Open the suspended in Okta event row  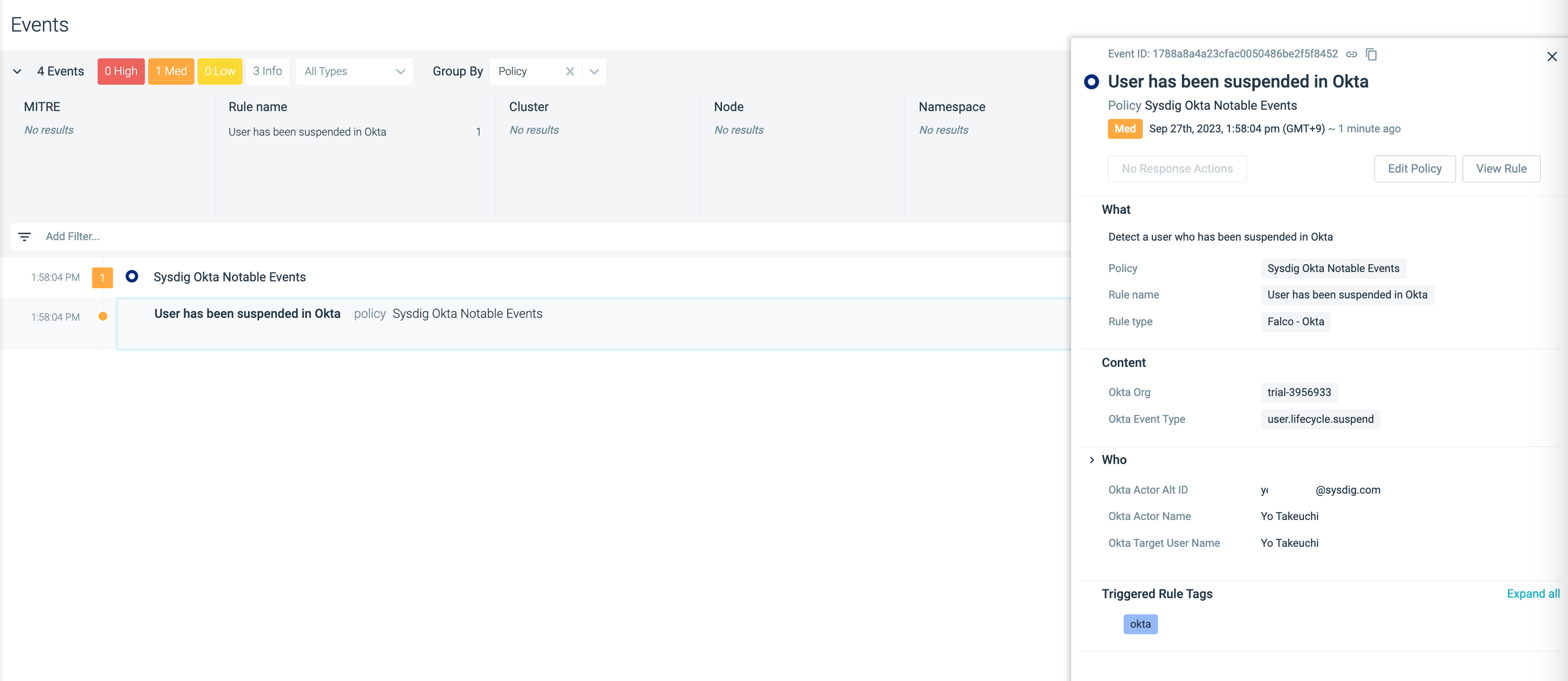click(x=593, y=323)
